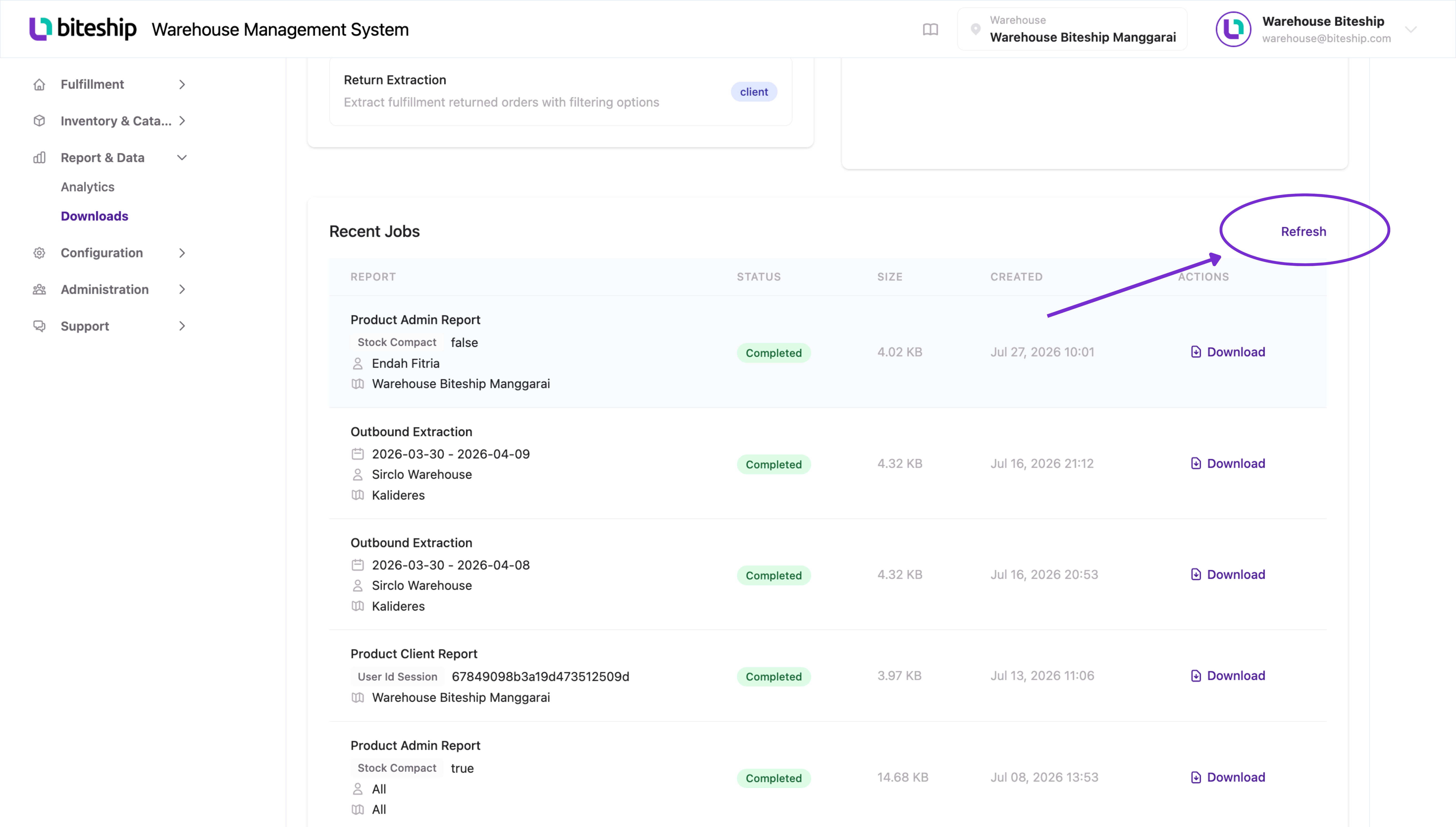Expand the Fulfillment menu chevron

pos(182,85)
